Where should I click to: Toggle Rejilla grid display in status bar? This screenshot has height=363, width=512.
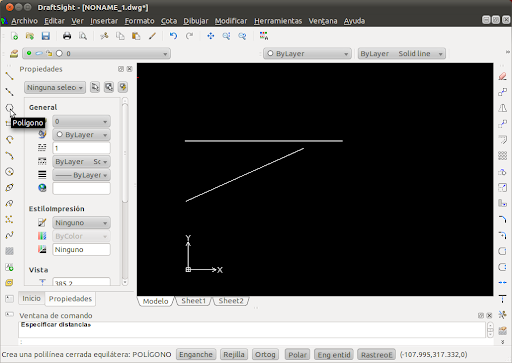[x=234, y=355]
